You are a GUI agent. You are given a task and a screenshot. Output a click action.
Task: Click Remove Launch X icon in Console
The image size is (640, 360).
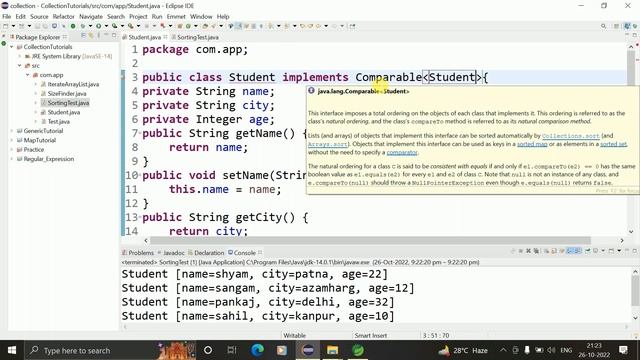coord(528,251)
